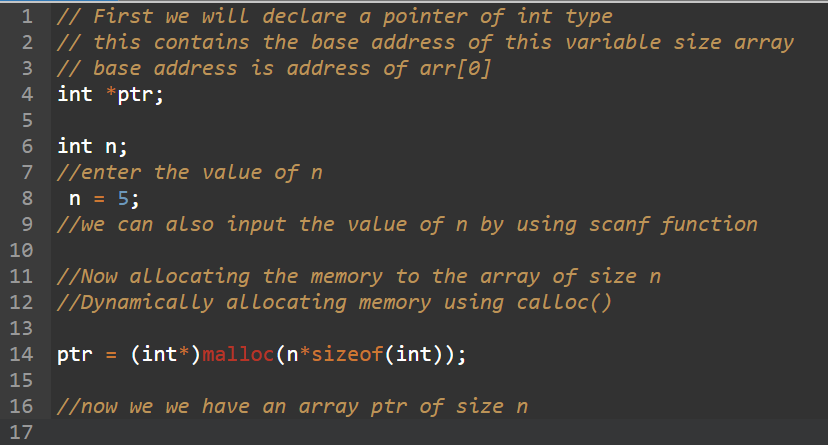Click the word calloc() in line 12 comment
Screen dimensions: 828x445
click(563, 302)
